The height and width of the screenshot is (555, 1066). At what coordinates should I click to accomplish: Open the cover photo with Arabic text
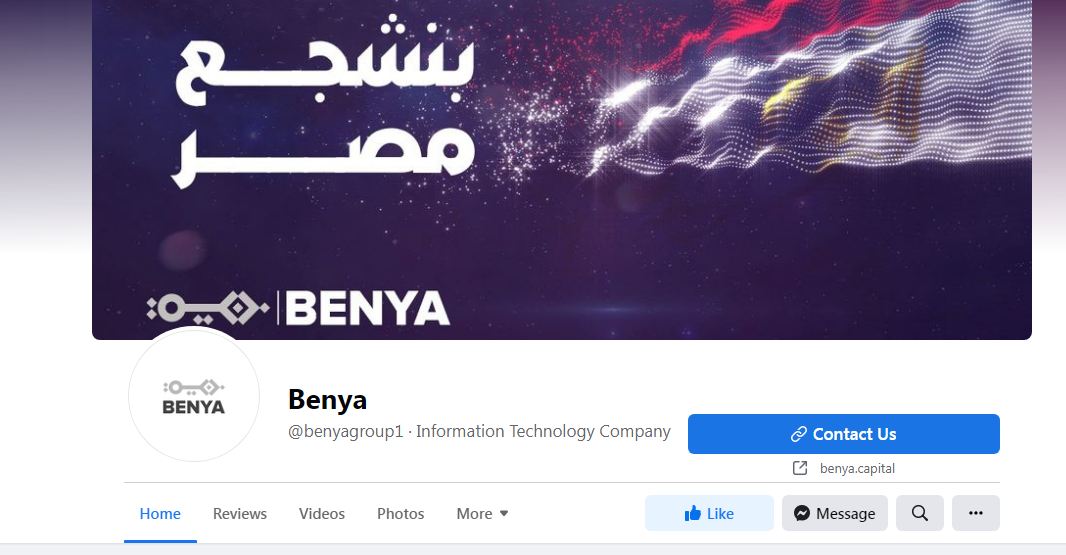click(562, 169)
